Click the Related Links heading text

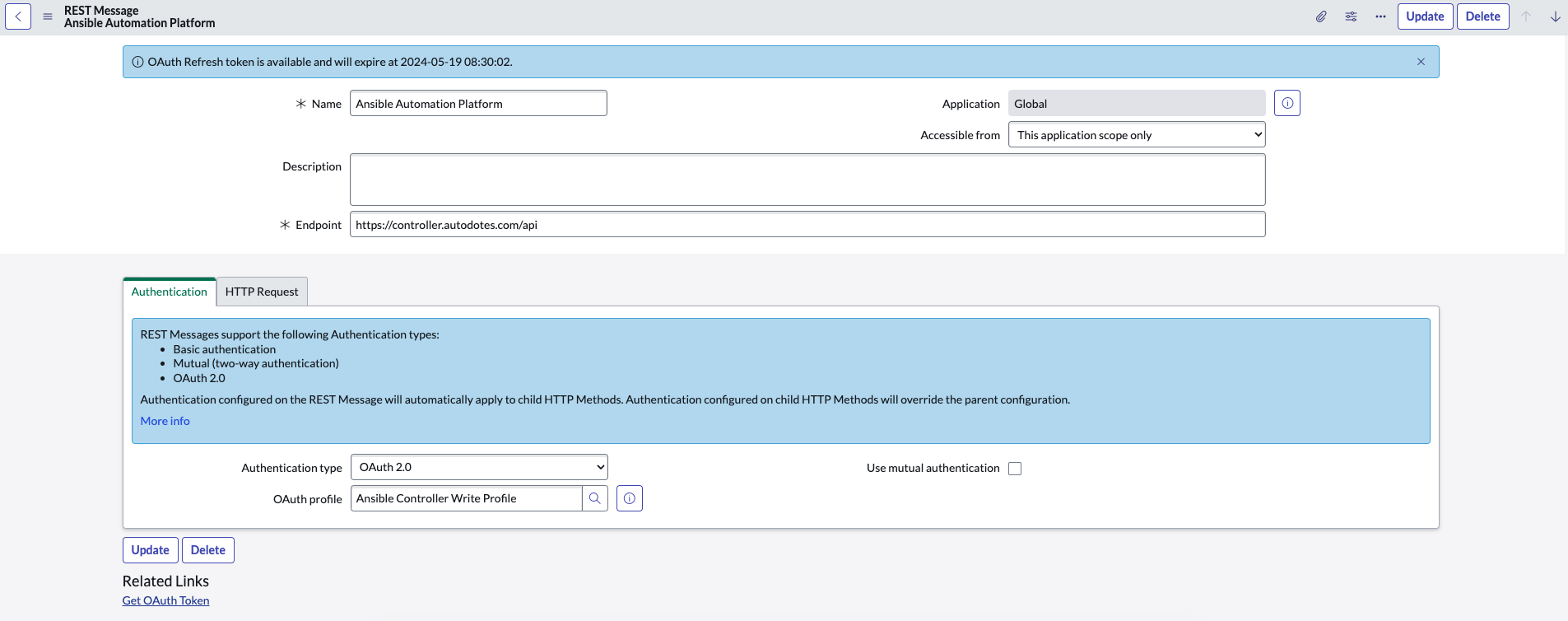pyautogui.click(x=165, y=581)
